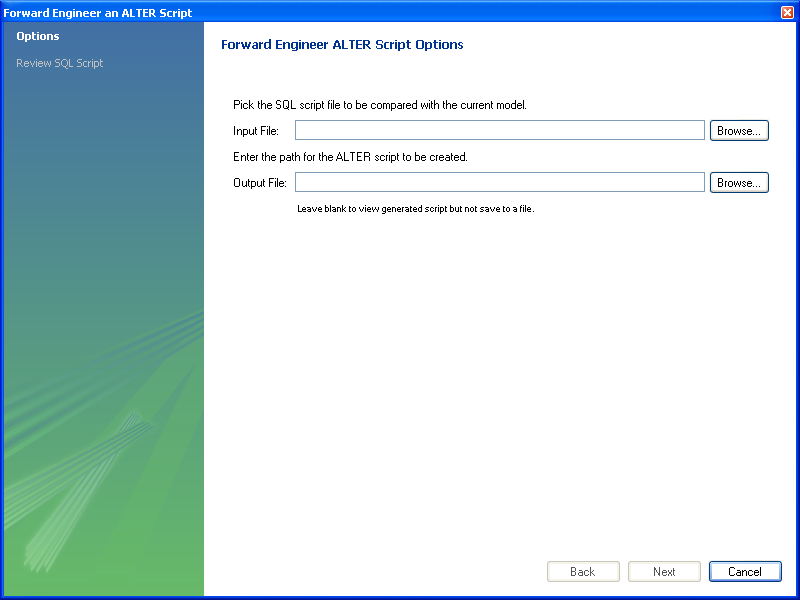Click the "Enter the path" instruction text
800x600 pixels.
[x=350, y=157]
